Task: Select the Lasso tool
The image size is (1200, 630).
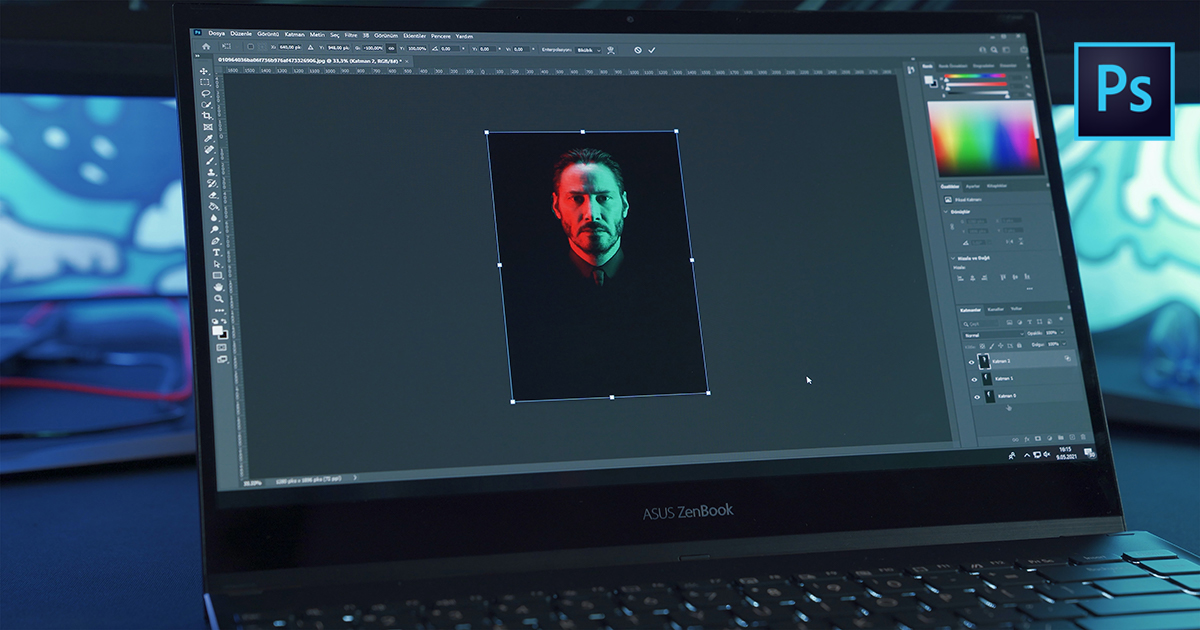Action: coord(206,93)
